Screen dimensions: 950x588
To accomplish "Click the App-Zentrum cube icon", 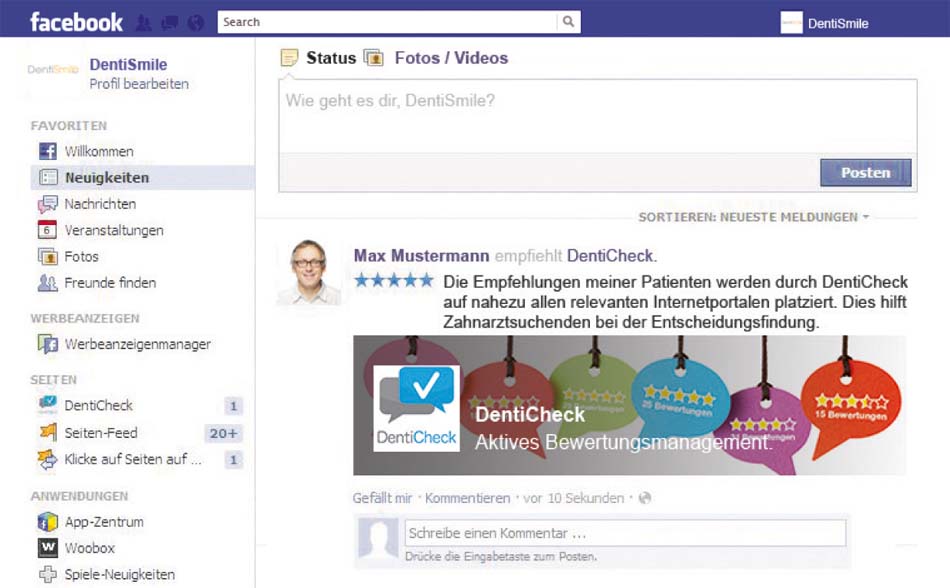I will tap(48, 521).
